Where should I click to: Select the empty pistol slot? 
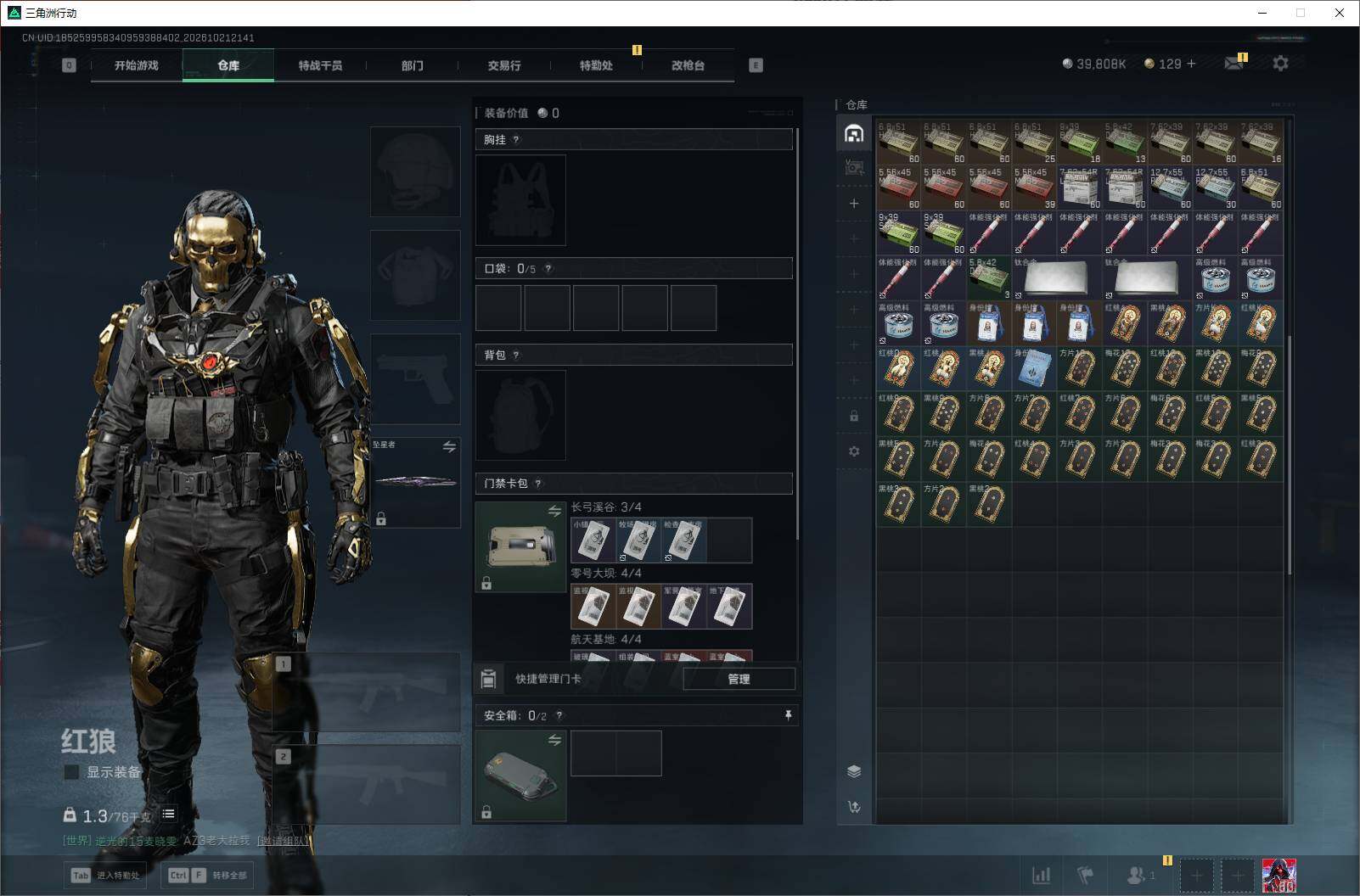[415, 379]
